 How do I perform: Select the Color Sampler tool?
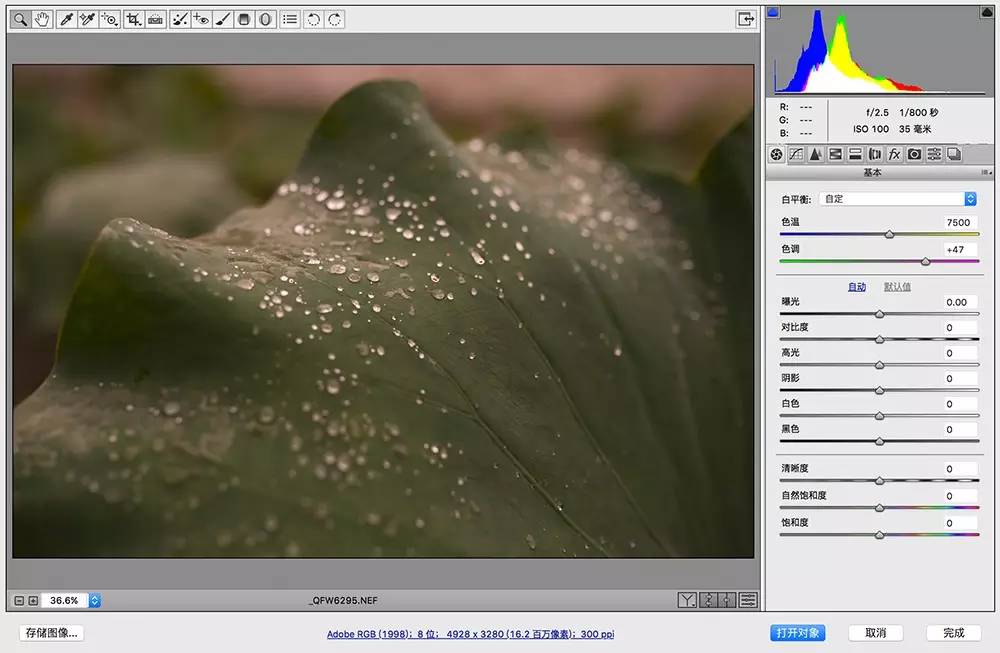(87, 19)
